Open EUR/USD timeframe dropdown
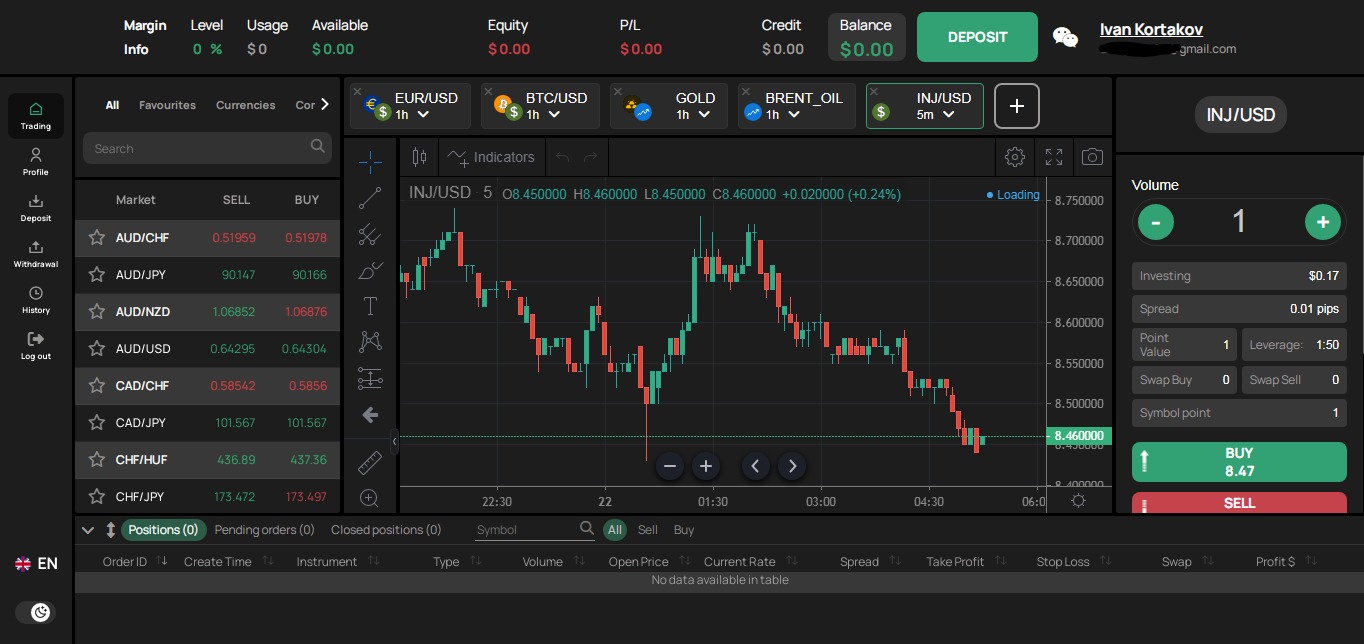The image size is (1364, 644). [x=413, y=115]
